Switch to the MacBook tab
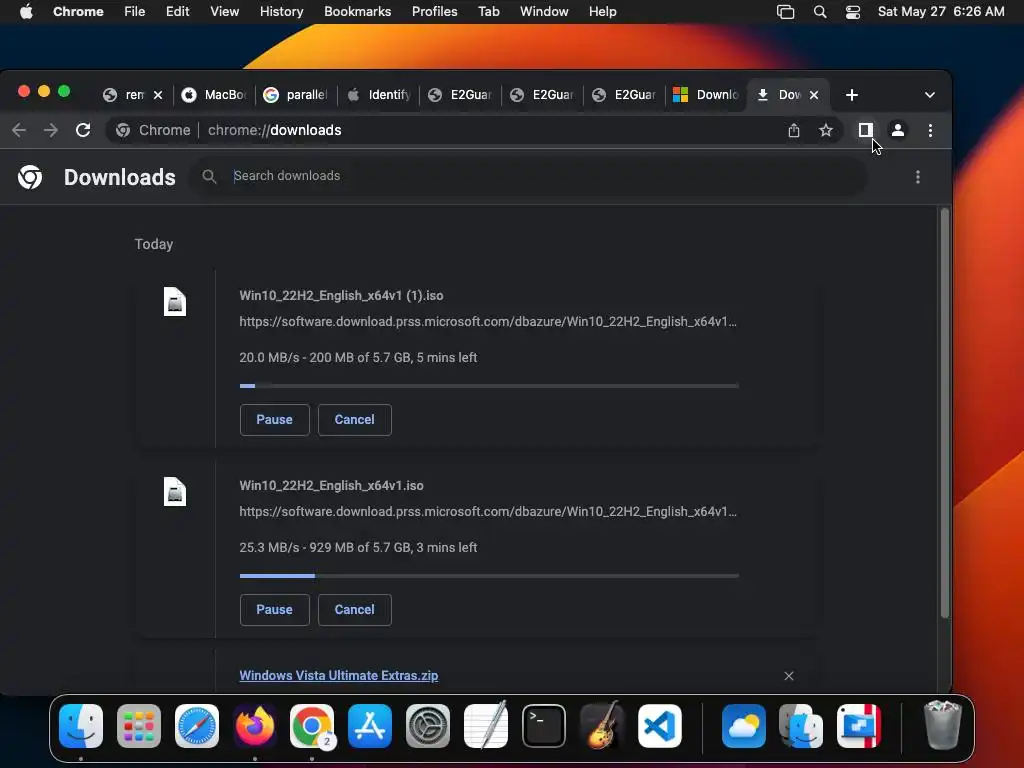 [x=214, y=95]
